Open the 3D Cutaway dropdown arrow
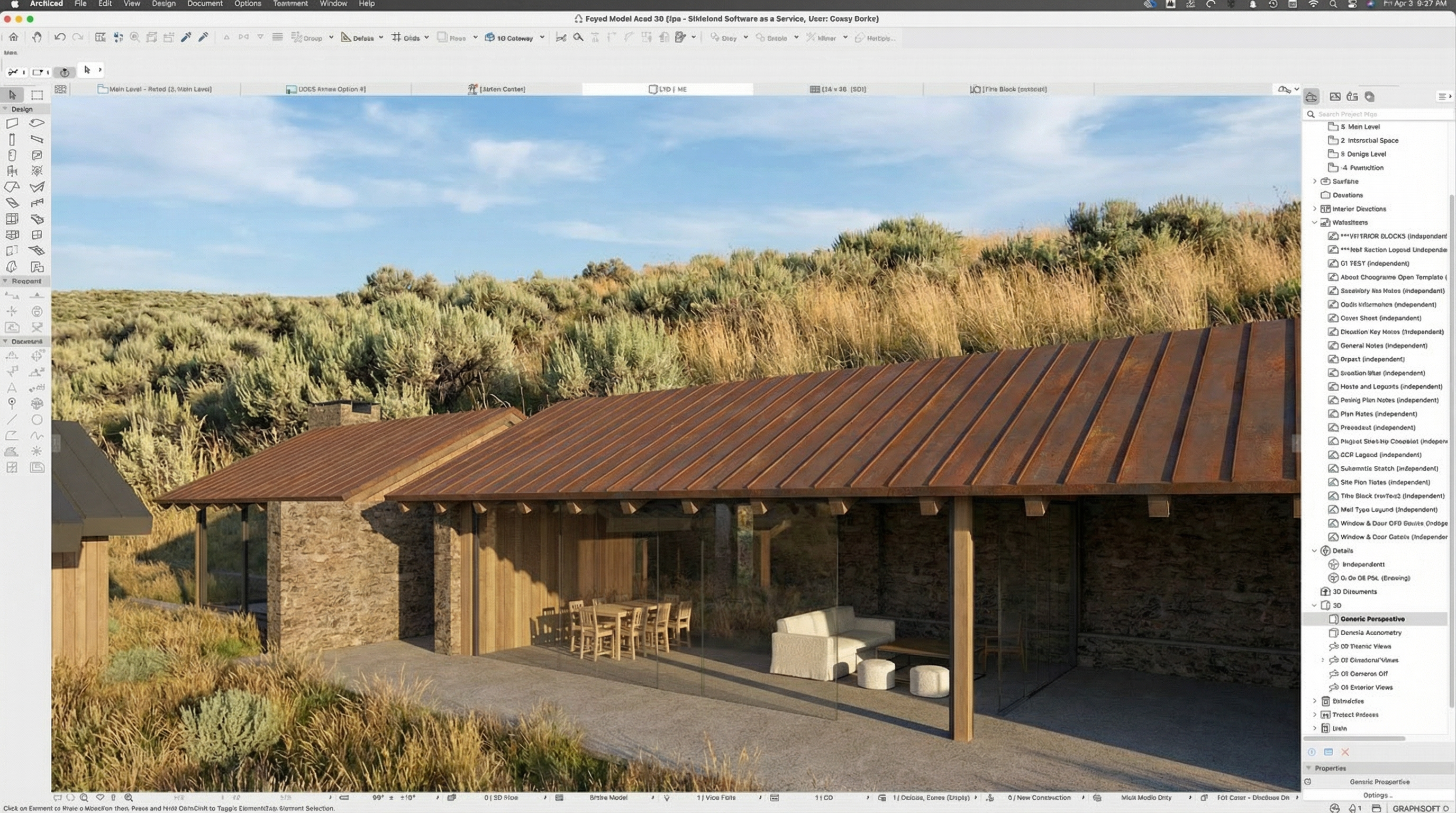1456x813 pixels. pos(542,38)
